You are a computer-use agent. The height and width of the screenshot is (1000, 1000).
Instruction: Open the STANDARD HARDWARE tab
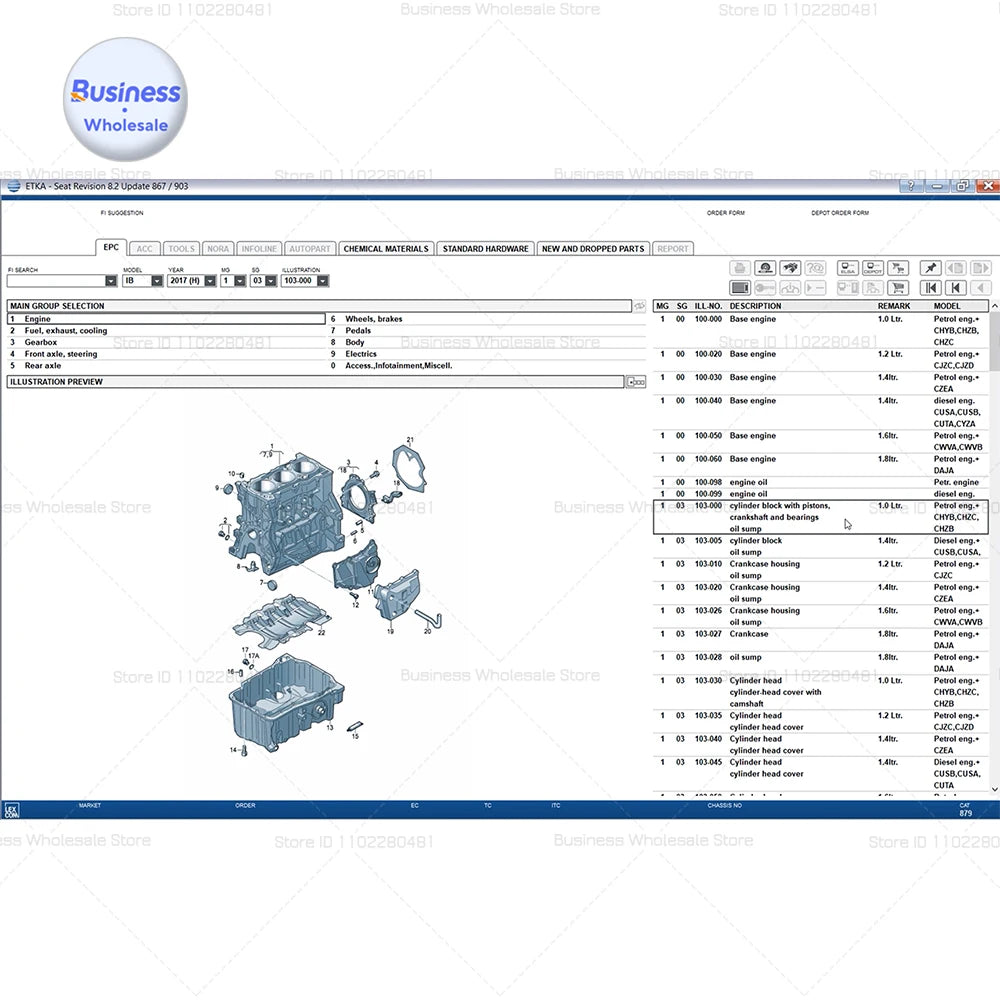coord(485,249)
